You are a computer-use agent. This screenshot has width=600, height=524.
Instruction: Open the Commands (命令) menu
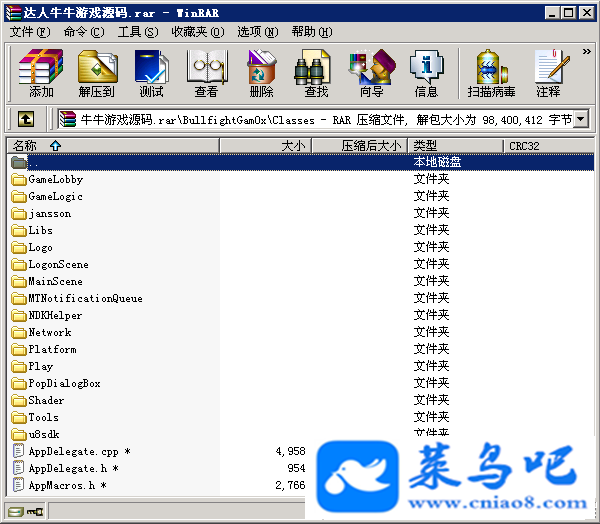pyautogui.click(x=84, y=32)
